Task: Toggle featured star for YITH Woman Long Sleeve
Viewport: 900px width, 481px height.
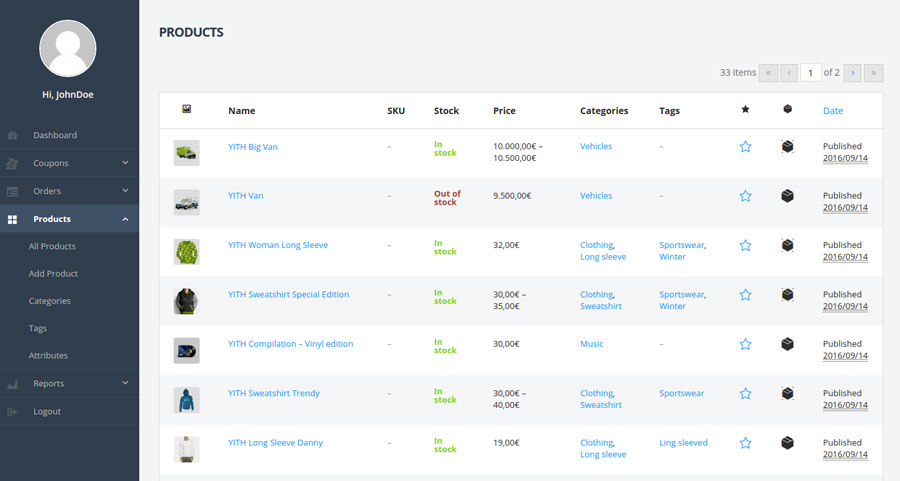Action: 745,245
